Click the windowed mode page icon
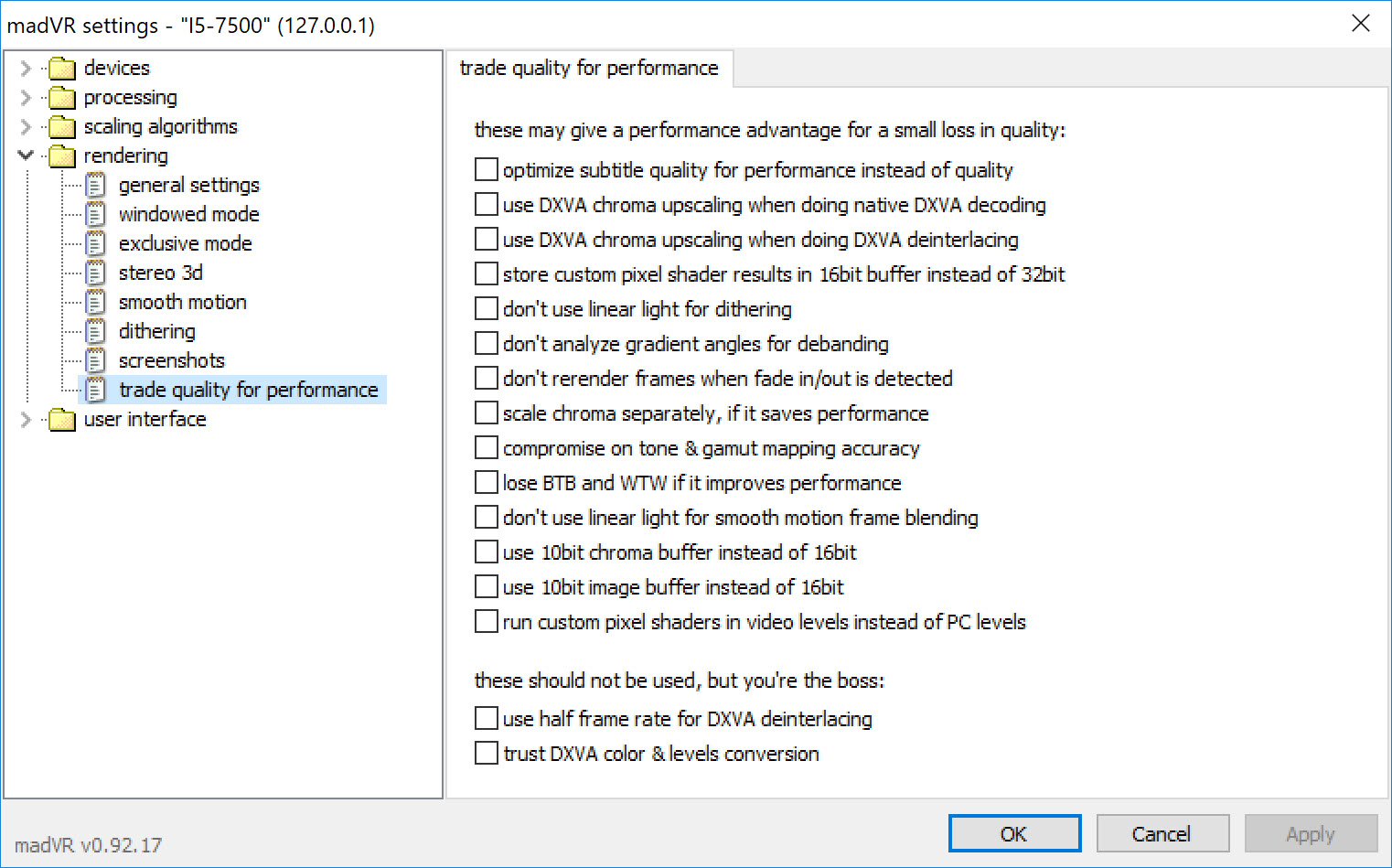The width and height of the screenshot is (1392, 868). click(x=96, y=215)
